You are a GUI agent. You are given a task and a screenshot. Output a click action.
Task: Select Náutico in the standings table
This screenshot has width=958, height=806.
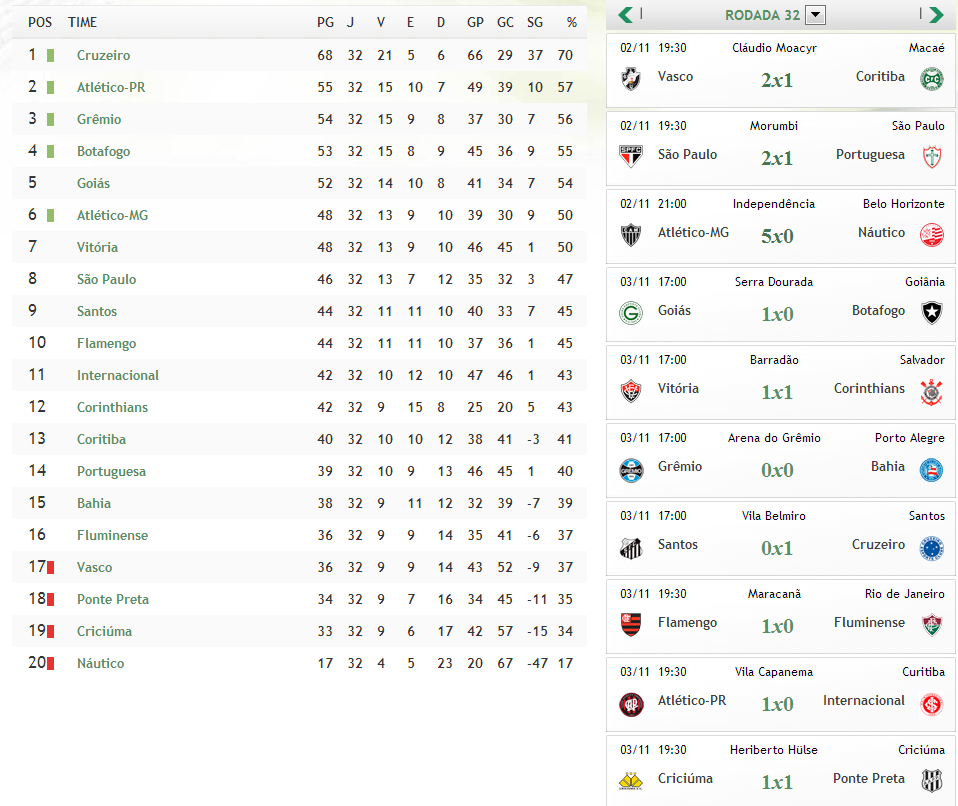point(100,663)
